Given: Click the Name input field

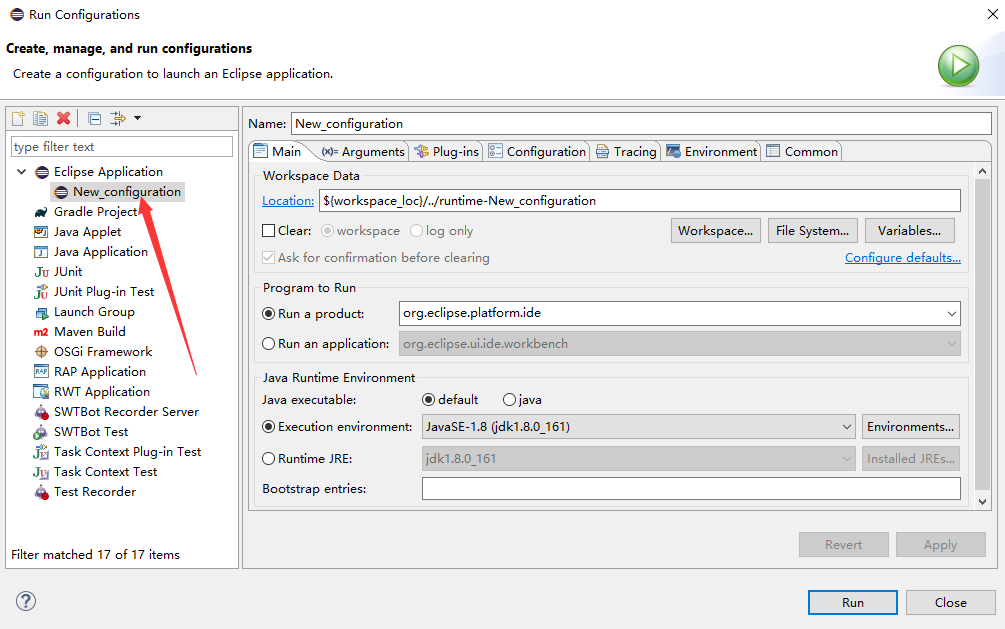Looking at the screenshot, I should coord(642,124).
